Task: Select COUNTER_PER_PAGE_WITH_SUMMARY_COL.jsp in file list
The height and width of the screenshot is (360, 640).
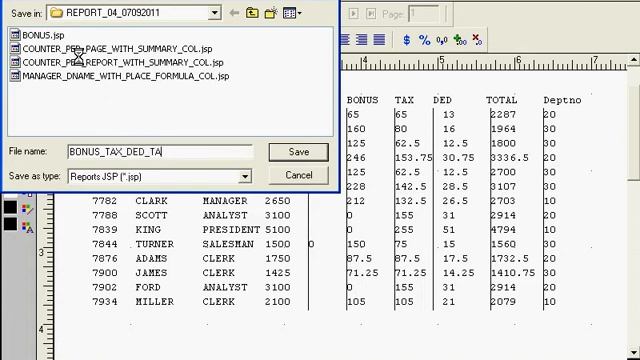Action: [x=117, y=49]
